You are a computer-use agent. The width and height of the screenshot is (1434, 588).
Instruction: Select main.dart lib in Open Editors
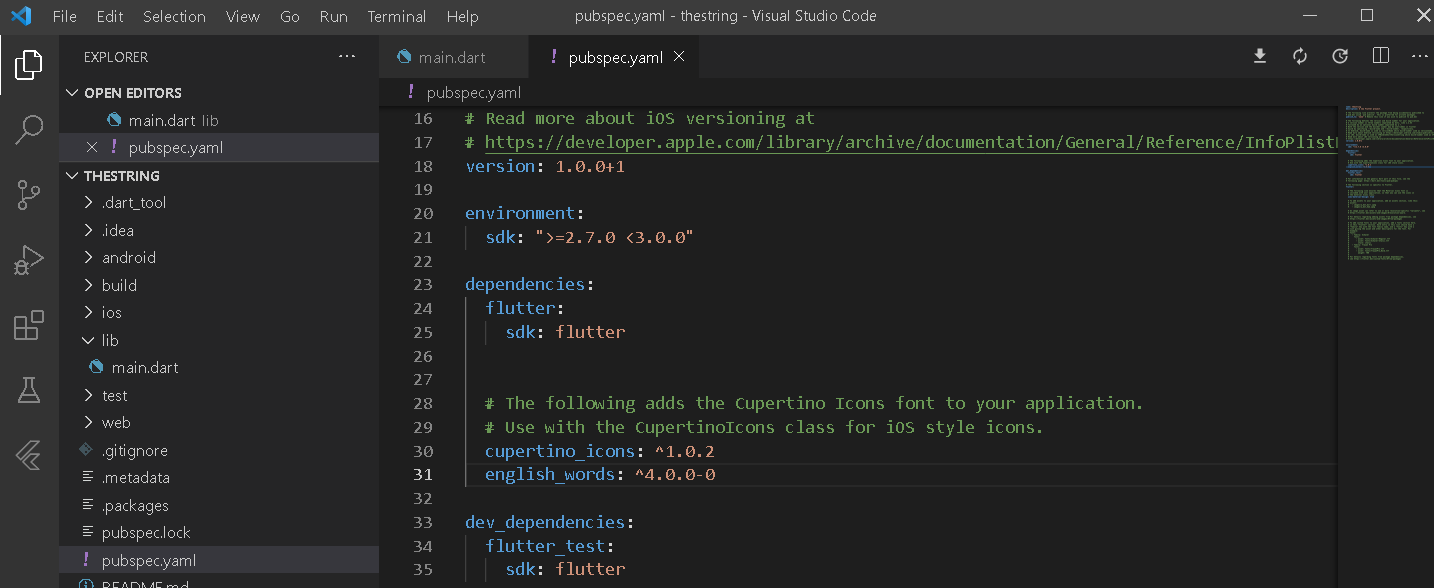pos(219,120)
